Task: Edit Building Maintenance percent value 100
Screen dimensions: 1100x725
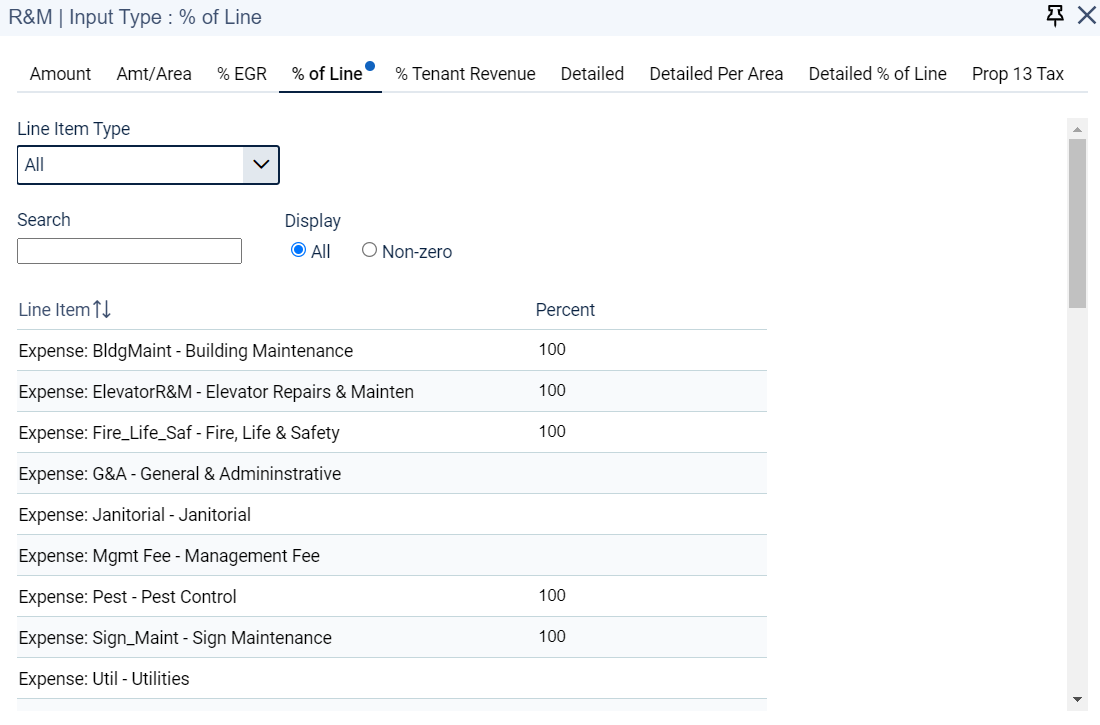Action: 552,350
